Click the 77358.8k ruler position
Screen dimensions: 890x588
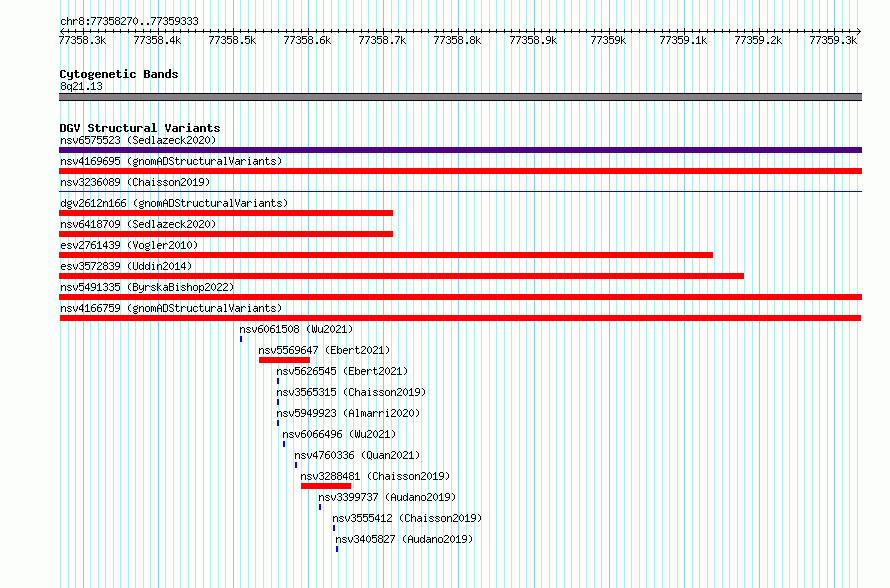click(457, 40)
